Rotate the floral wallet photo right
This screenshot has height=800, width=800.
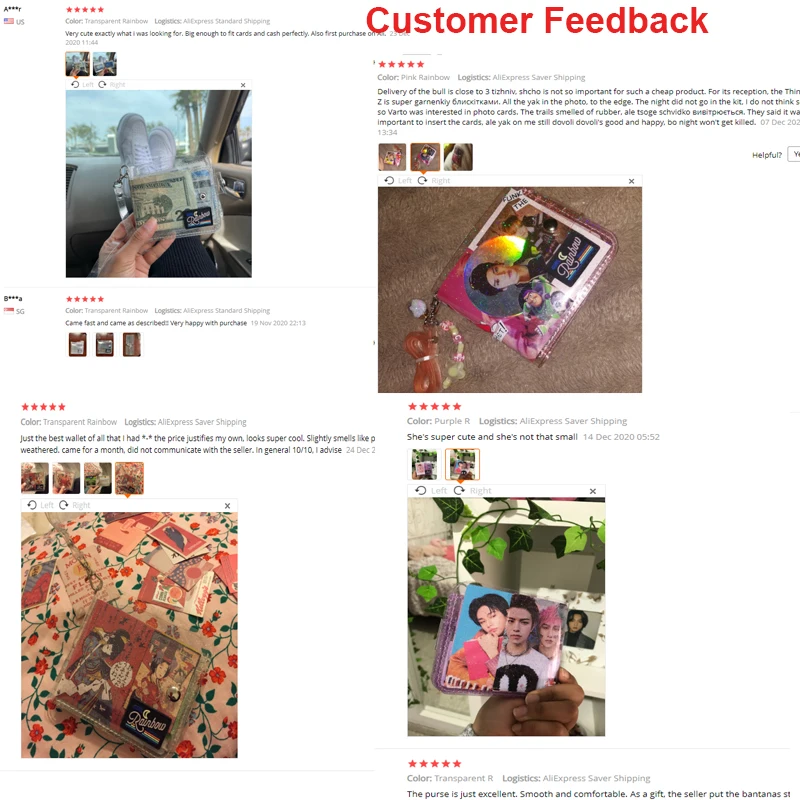pos(74,505)
